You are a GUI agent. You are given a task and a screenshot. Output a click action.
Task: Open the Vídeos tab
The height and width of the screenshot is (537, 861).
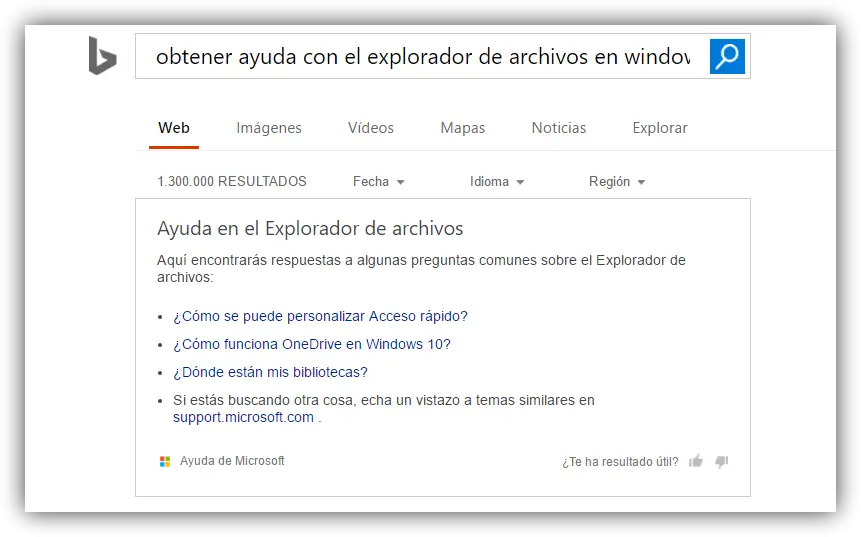point(371,128)
